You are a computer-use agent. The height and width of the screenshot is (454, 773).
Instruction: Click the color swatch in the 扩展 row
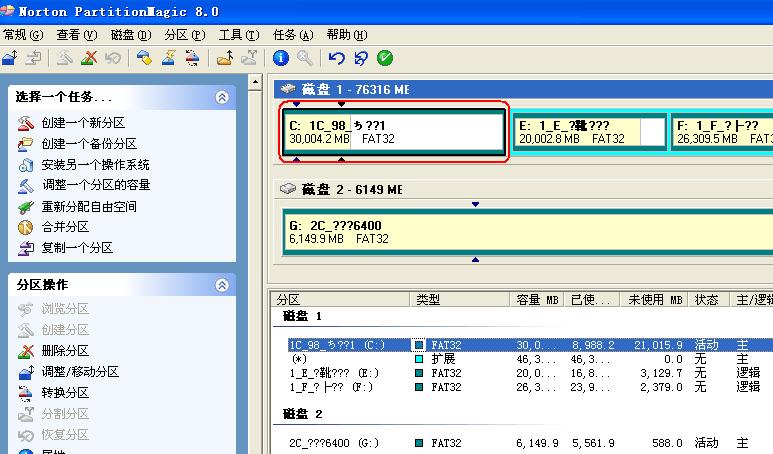point(419,359)
